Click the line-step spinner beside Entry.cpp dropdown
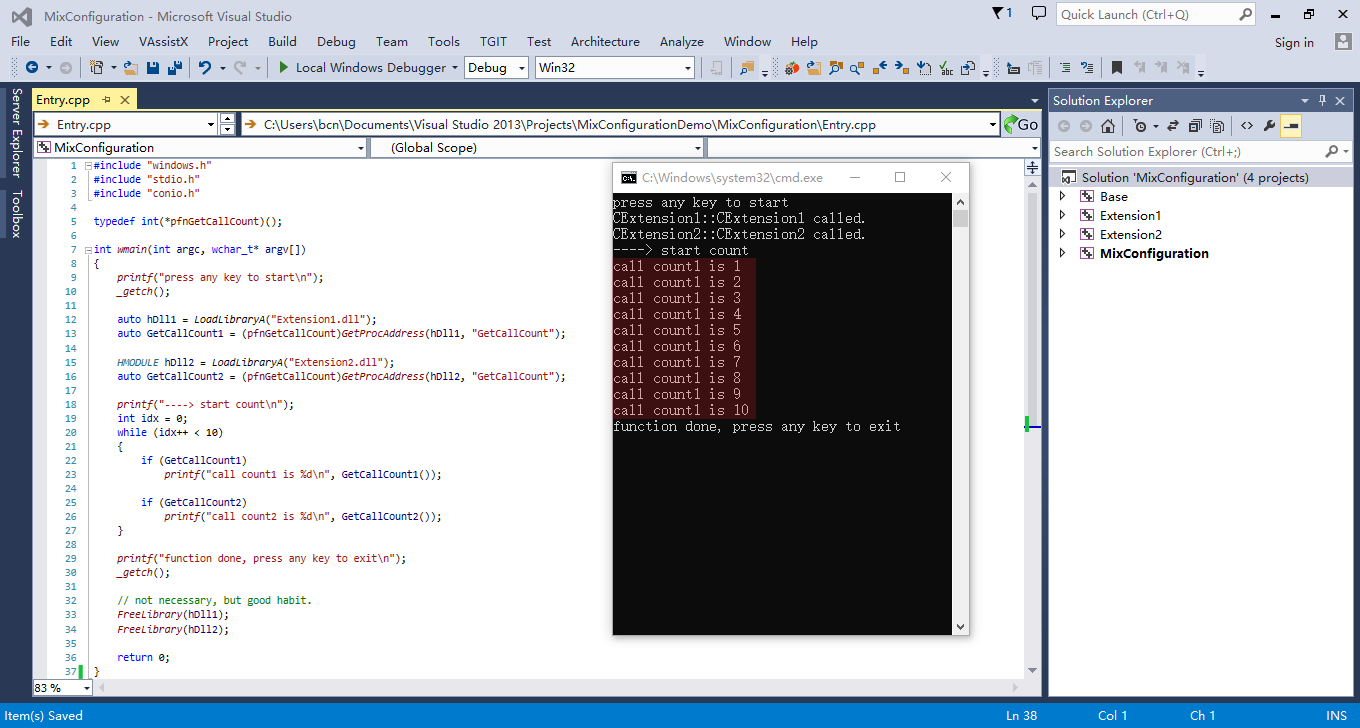 (228, 124)
